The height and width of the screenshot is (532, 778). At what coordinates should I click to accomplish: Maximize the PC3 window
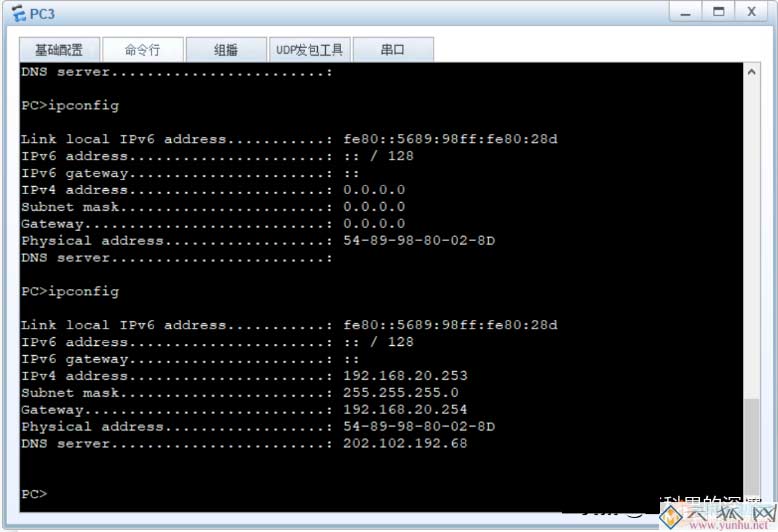click(718, 12)
